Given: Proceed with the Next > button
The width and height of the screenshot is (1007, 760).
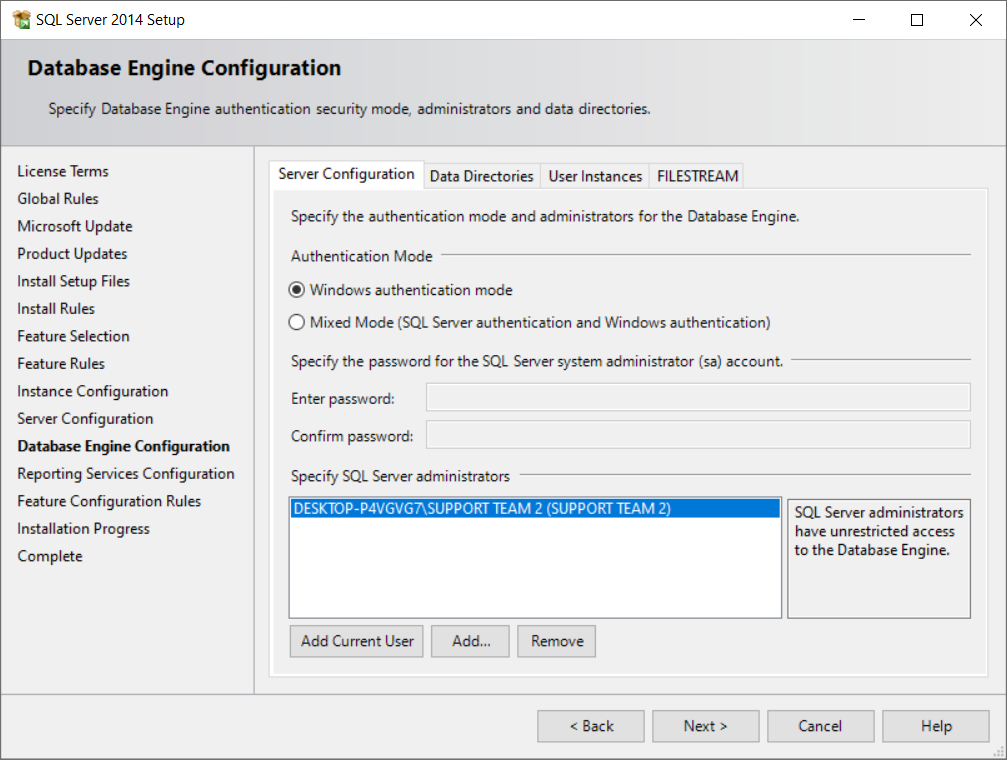Looking at the screenshot, I should 705,726.
